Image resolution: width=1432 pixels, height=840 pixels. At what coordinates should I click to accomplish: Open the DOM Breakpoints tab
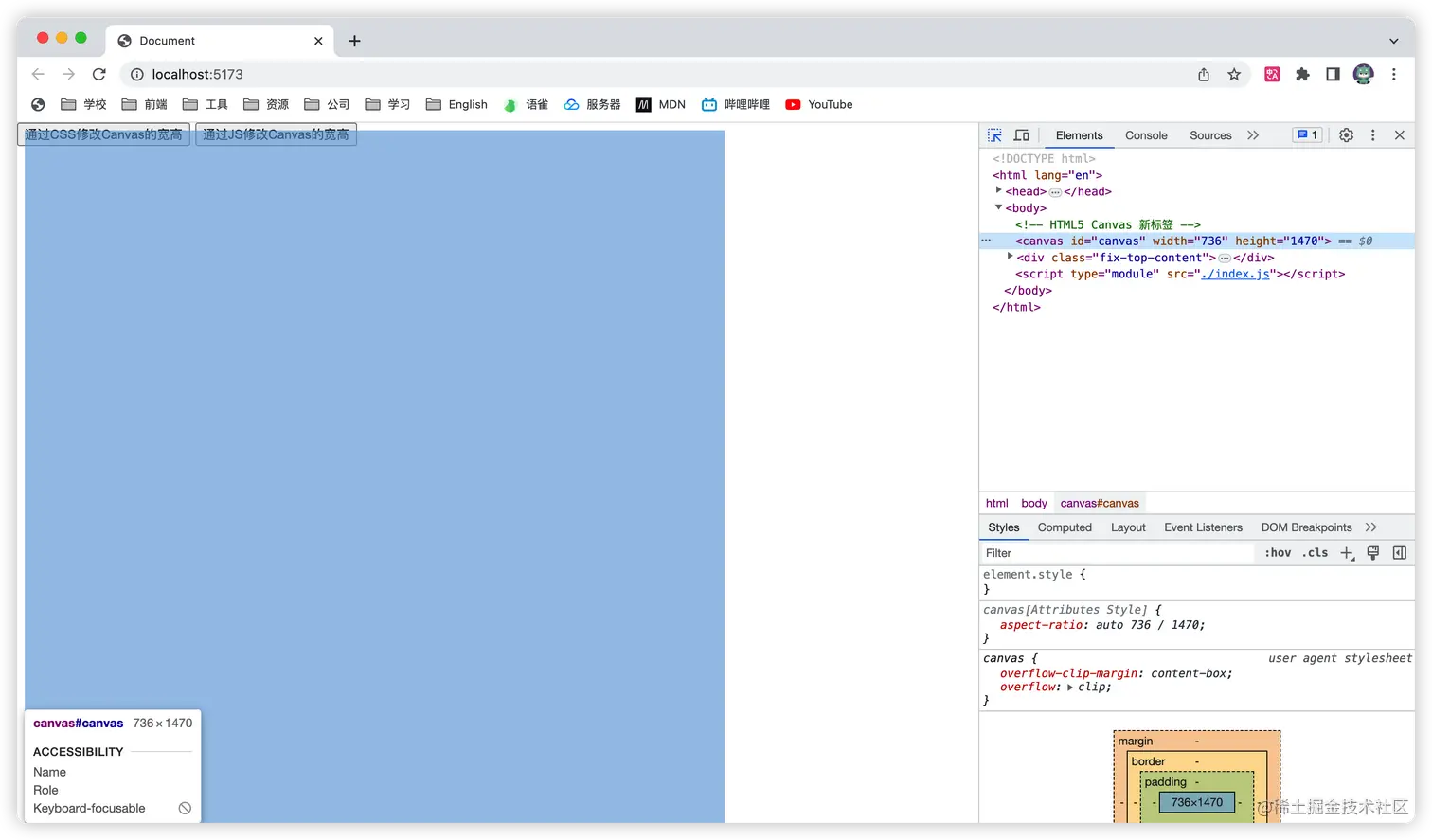click(1306, 527)
